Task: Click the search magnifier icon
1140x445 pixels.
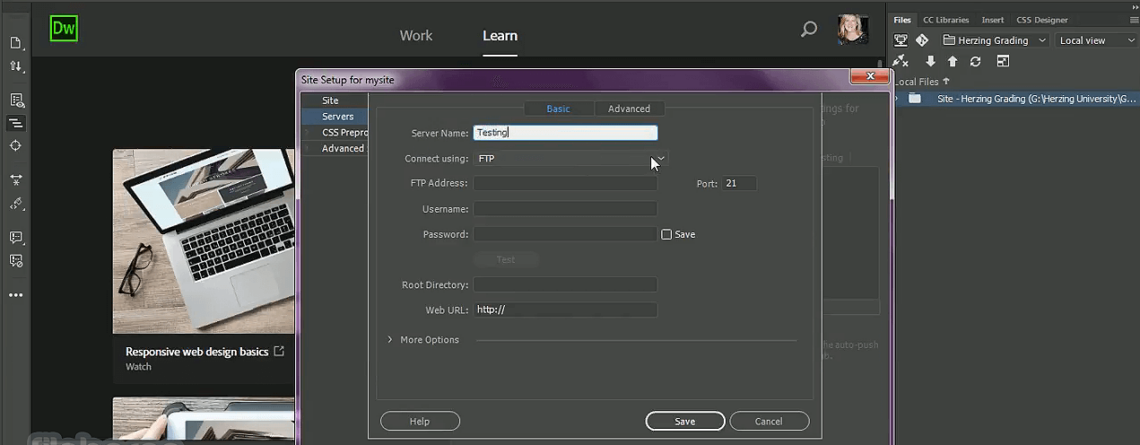Action: tap(809, 30)
